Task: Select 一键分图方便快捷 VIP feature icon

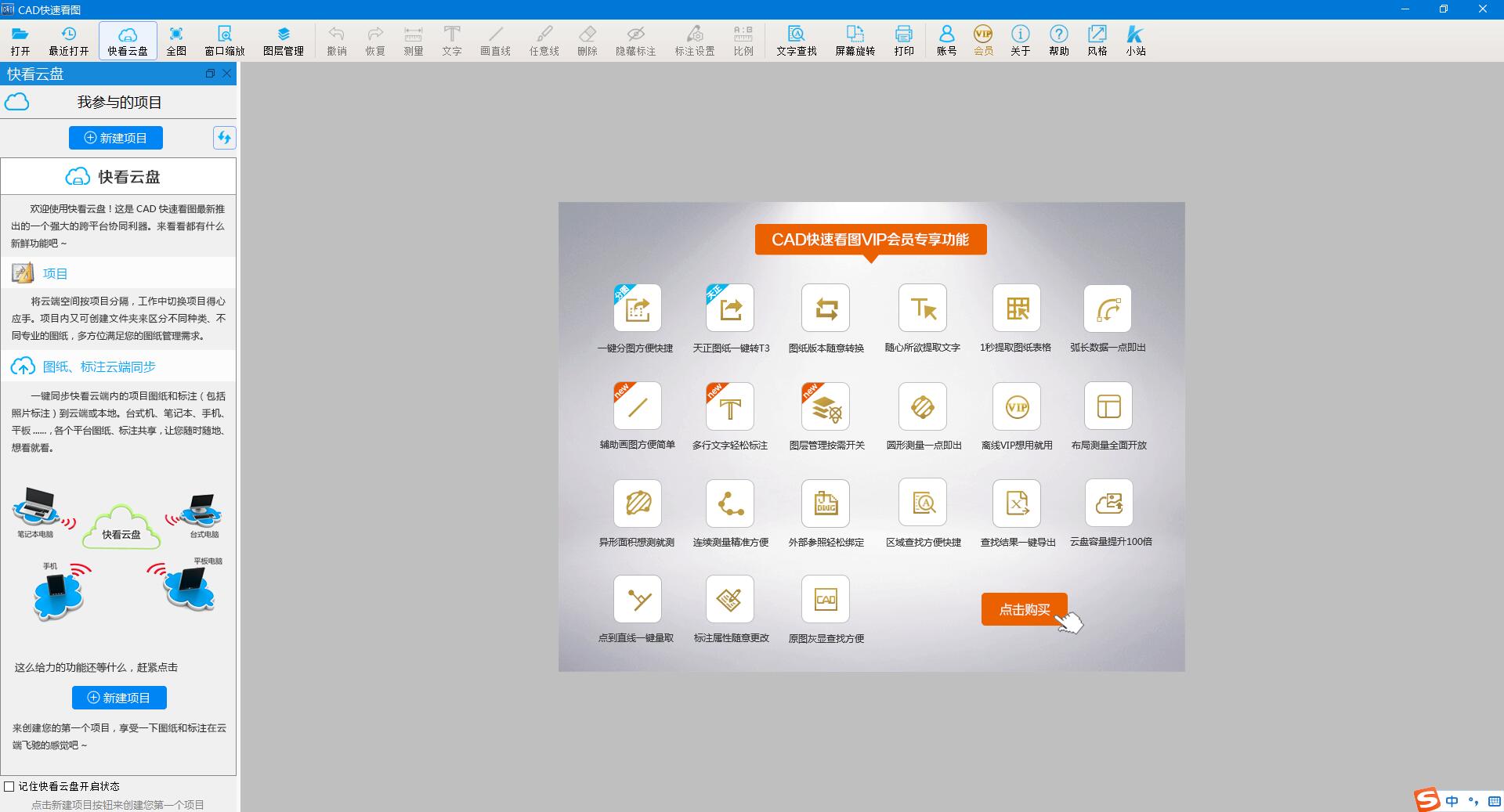Action: tap(638, 308)
